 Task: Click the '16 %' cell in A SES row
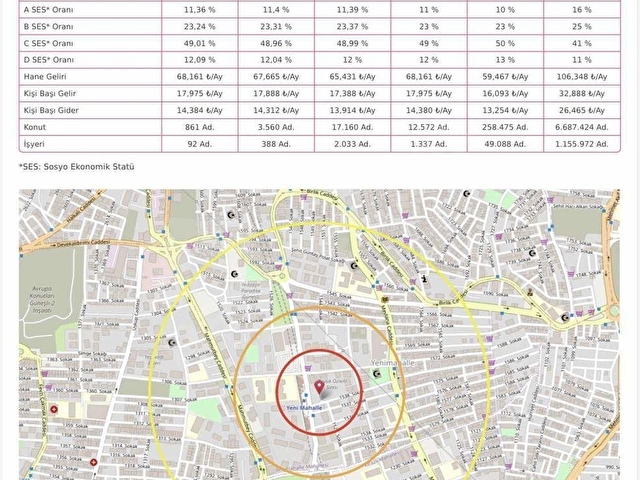pos(582,9)
